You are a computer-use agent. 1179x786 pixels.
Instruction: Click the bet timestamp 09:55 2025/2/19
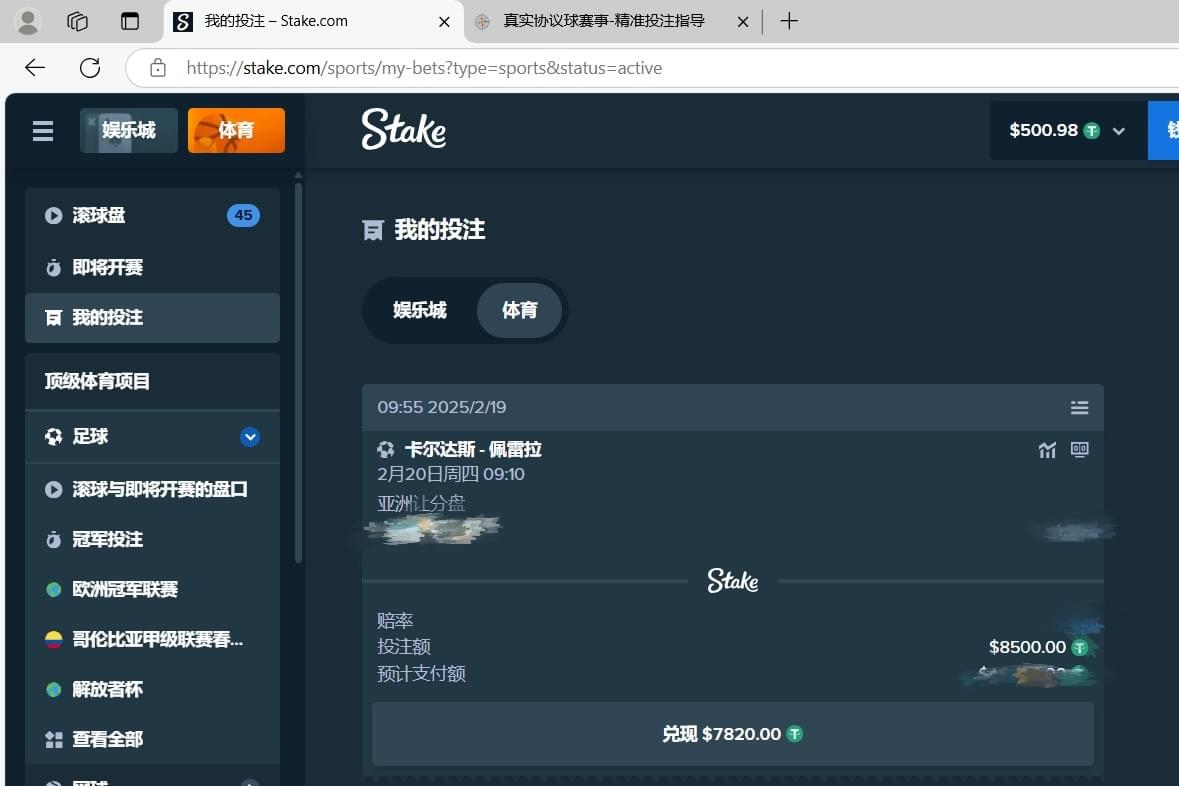coord(441,408)
